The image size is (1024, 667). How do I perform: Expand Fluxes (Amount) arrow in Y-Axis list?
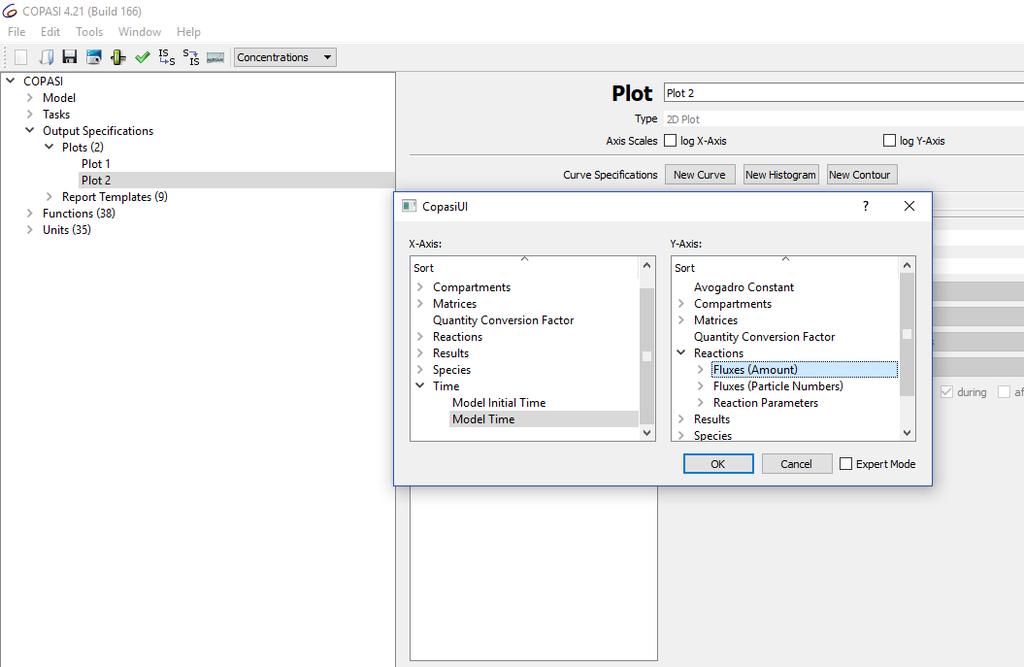coord(700,370)
